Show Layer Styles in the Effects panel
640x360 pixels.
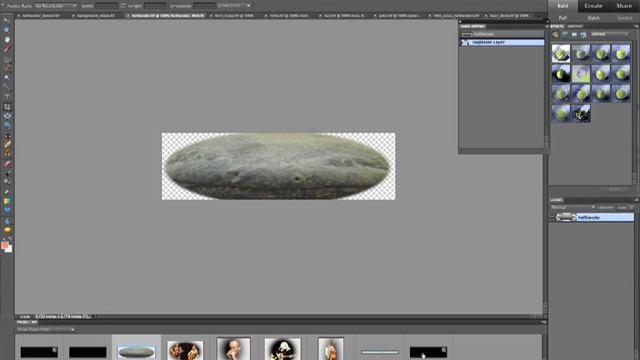pyautogui.click(x=565, y=35)
